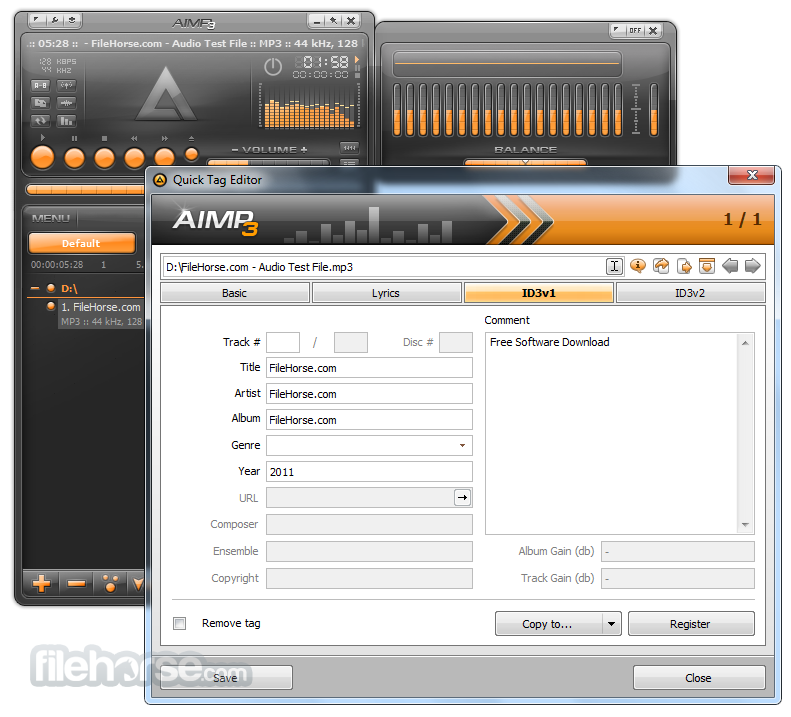
Task: Click the orange down-arrow window icon
Action: tap(707, 265)
